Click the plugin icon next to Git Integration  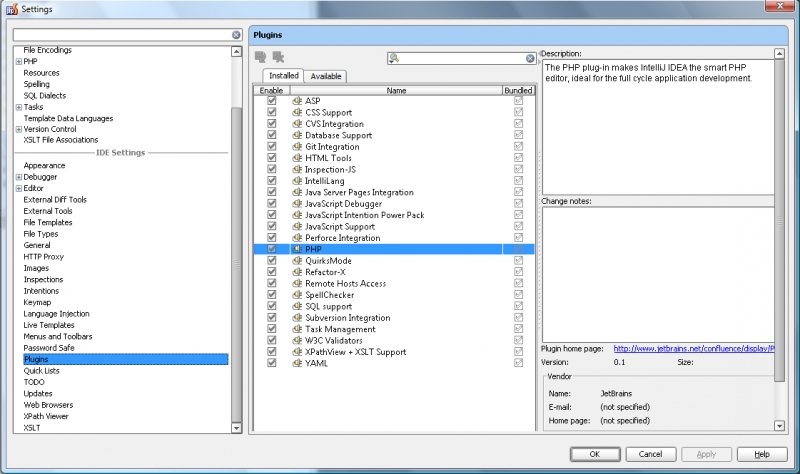point(297,147)
